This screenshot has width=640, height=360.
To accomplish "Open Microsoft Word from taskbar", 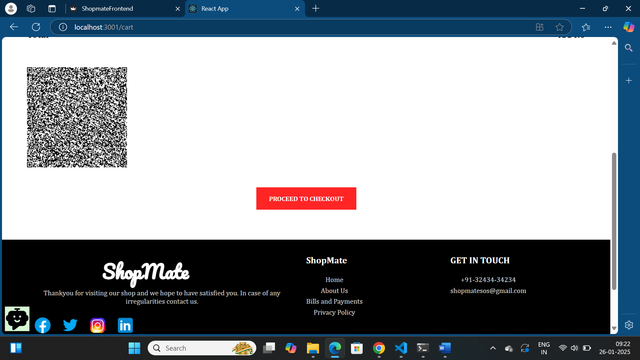I will pos(445,348).
